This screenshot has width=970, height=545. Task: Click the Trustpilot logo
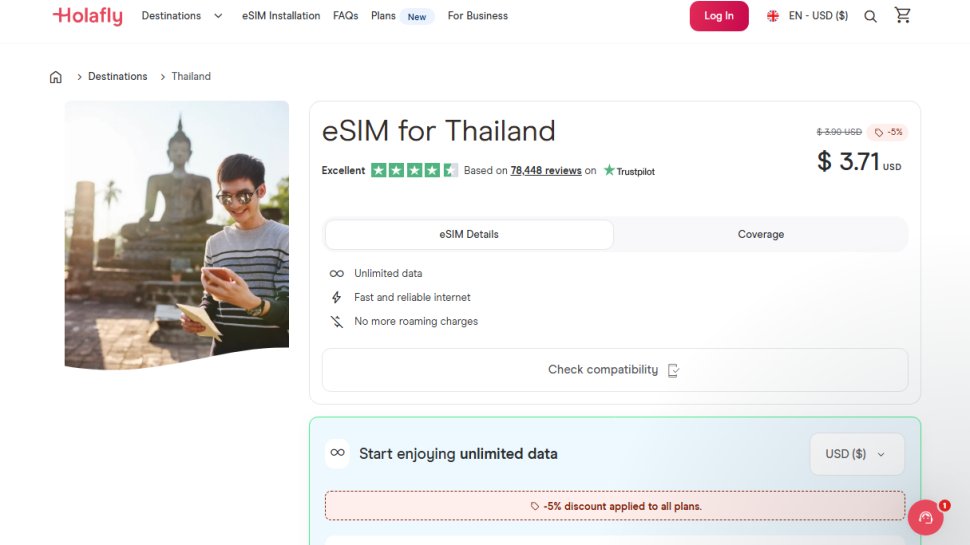point(629,171)
